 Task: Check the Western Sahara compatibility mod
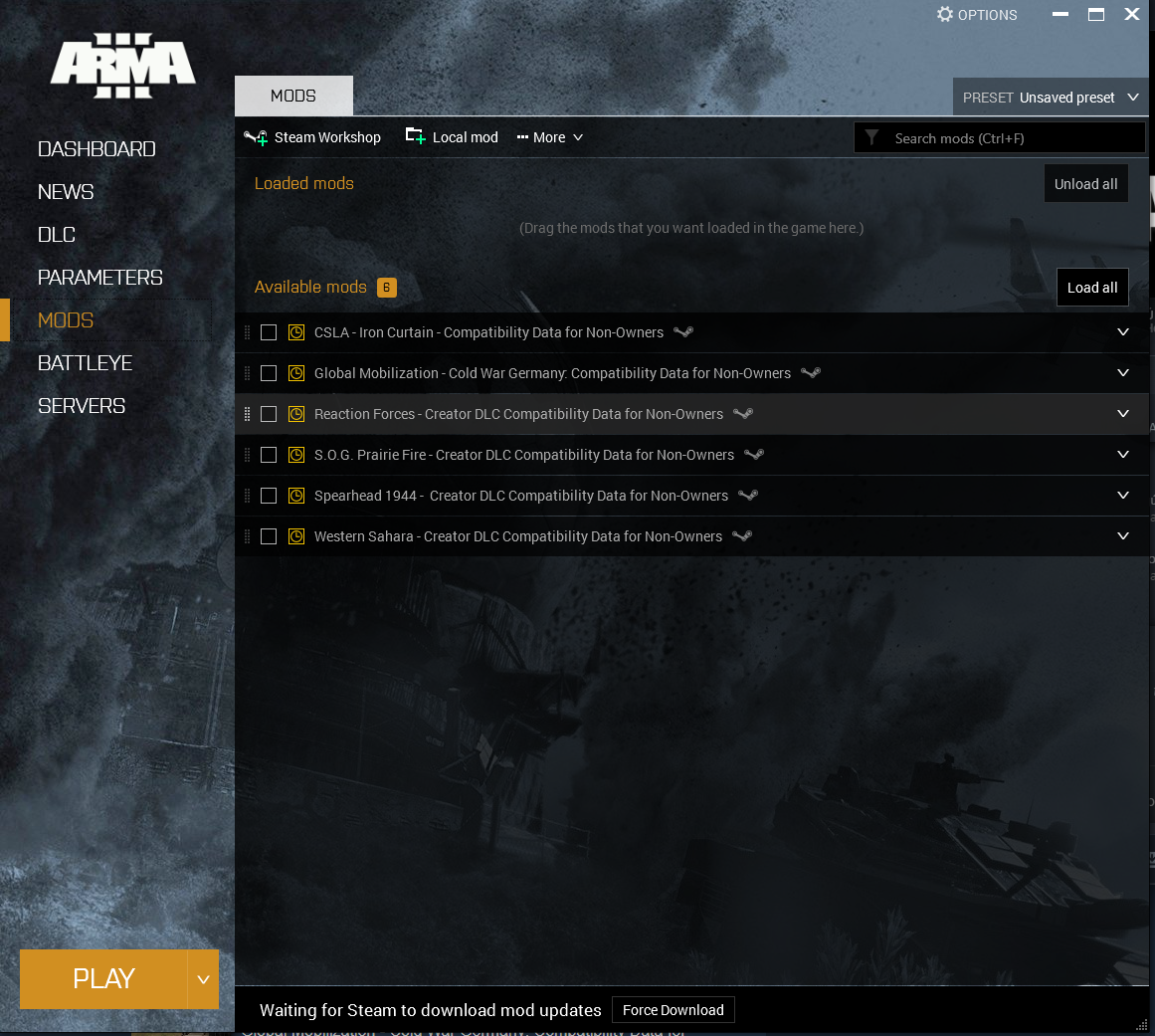269,536
